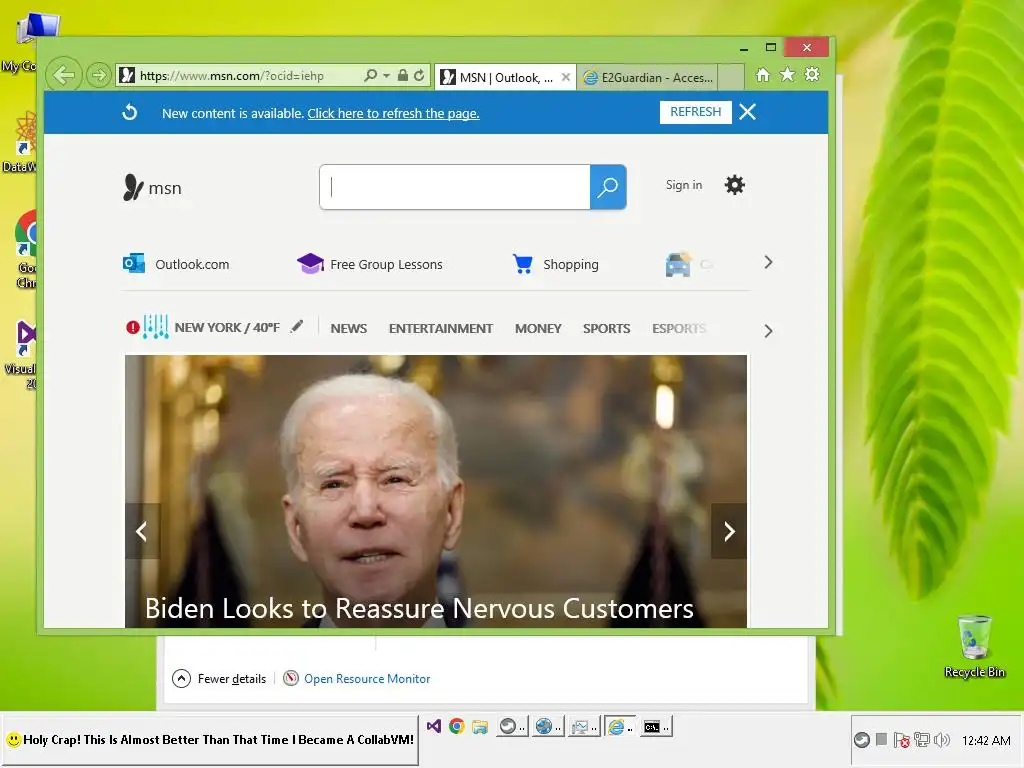1024x768 pixels.
Task: Click the car icon shortcut
Action: (x=678, y=264)
